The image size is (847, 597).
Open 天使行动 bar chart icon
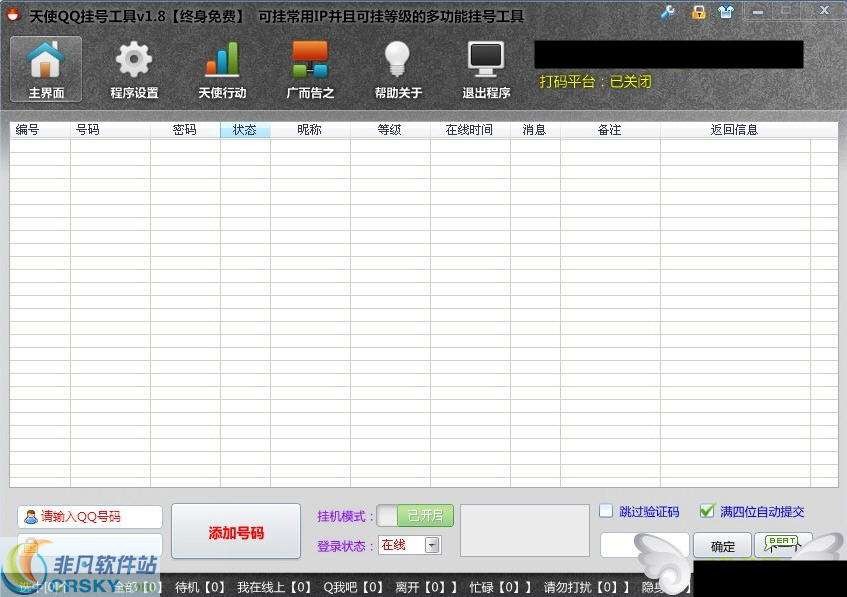pos(222,69)
